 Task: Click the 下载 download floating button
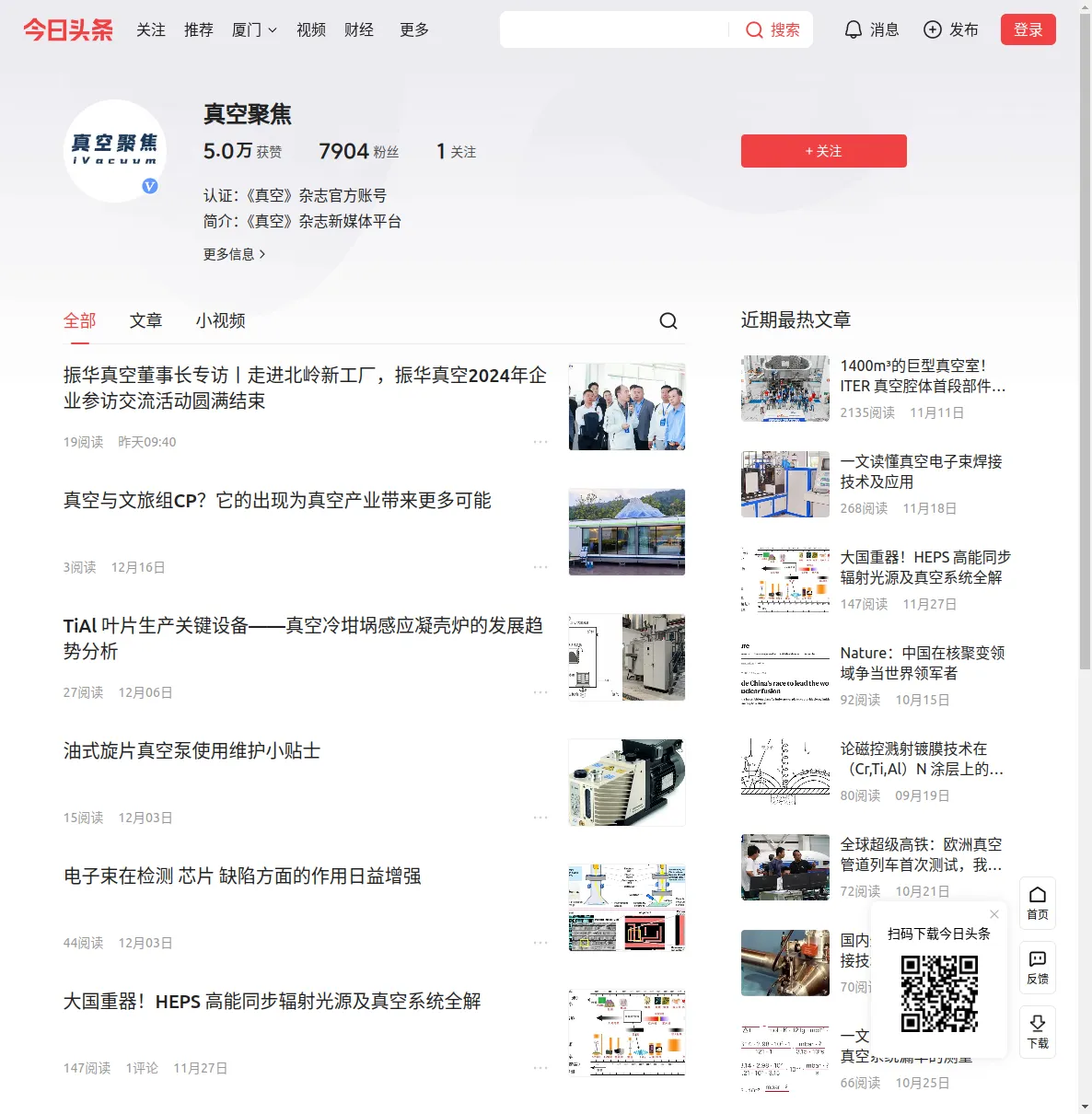[x=1038, y=1032]
